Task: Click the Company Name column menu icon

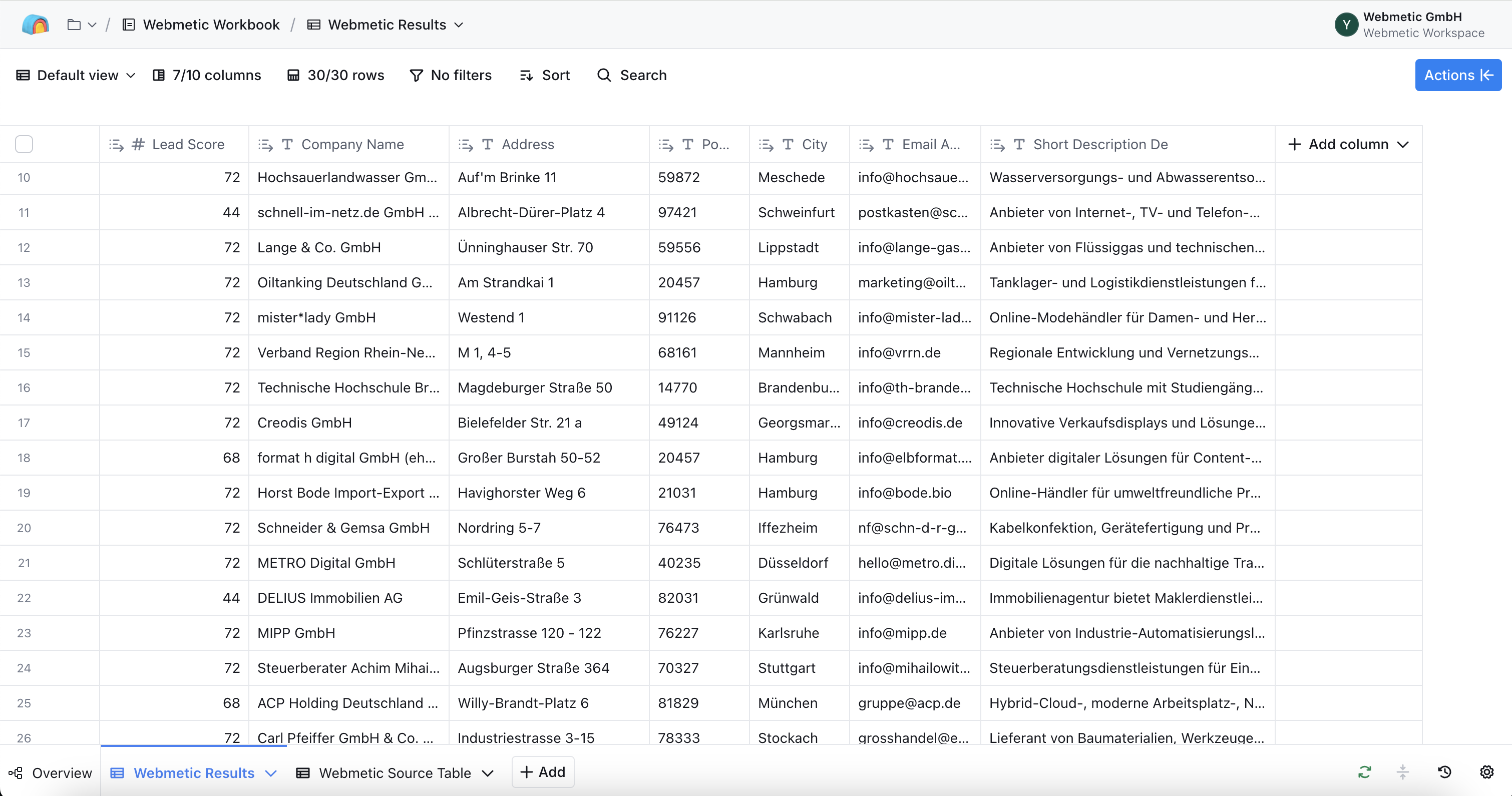Action: (x=265, y=144)
